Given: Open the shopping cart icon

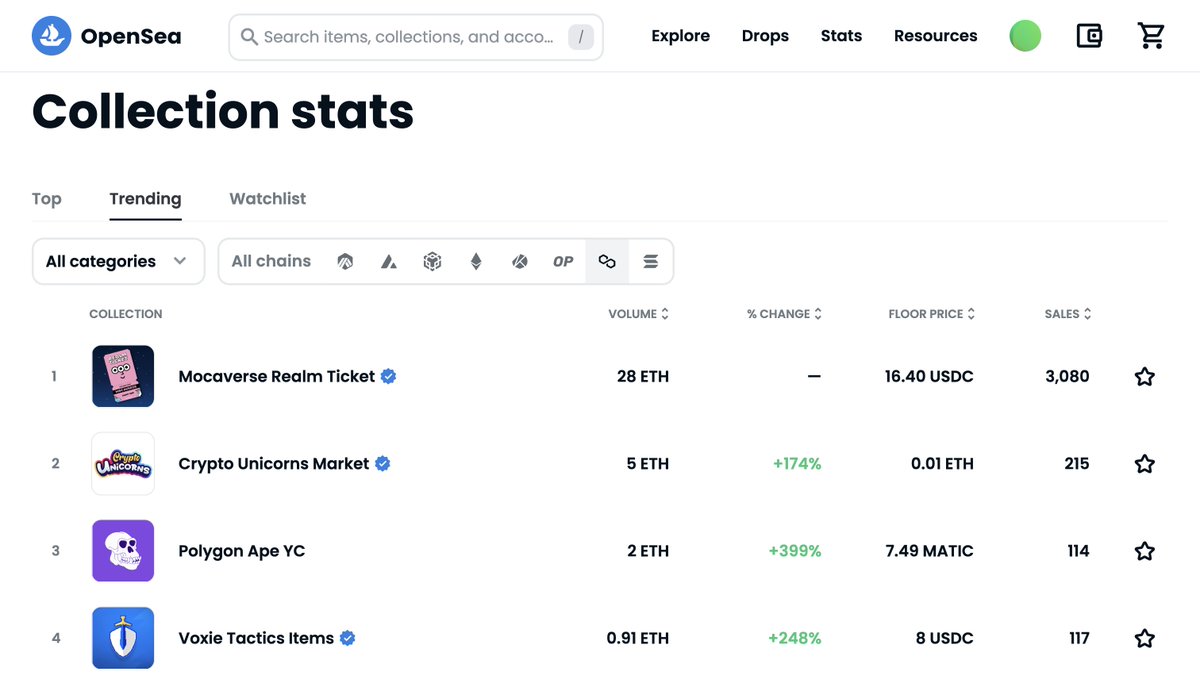Looking at the screenshot, I should pos(1151,36).
